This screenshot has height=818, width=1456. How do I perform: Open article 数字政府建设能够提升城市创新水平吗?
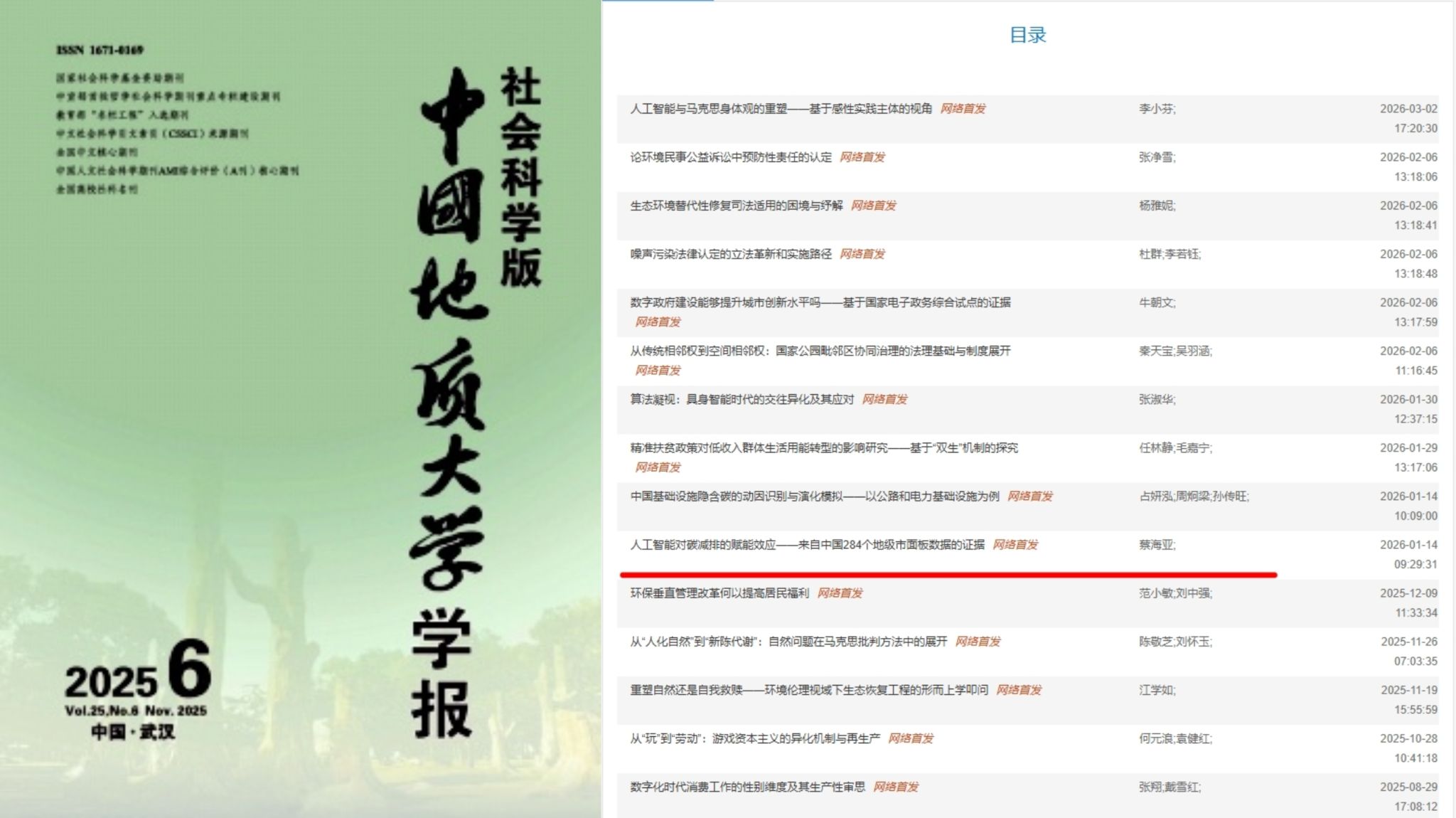(820, 302)
